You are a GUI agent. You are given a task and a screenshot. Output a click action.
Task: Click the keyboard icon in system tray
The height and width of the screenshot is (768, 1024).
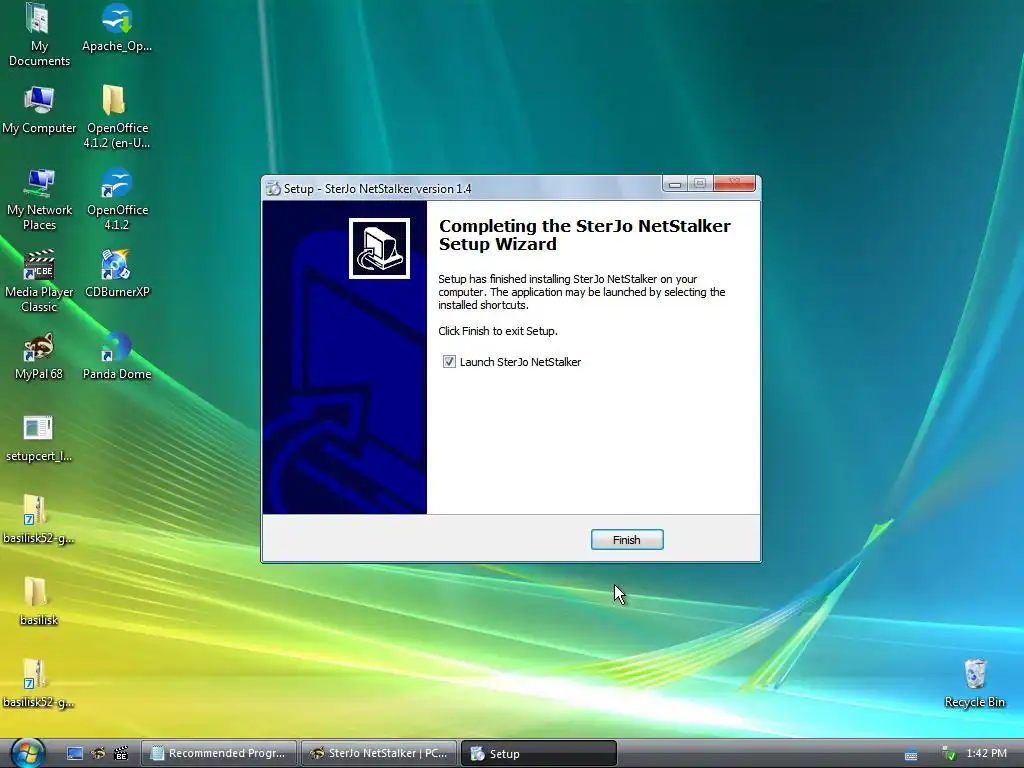[x=911, y=755]
